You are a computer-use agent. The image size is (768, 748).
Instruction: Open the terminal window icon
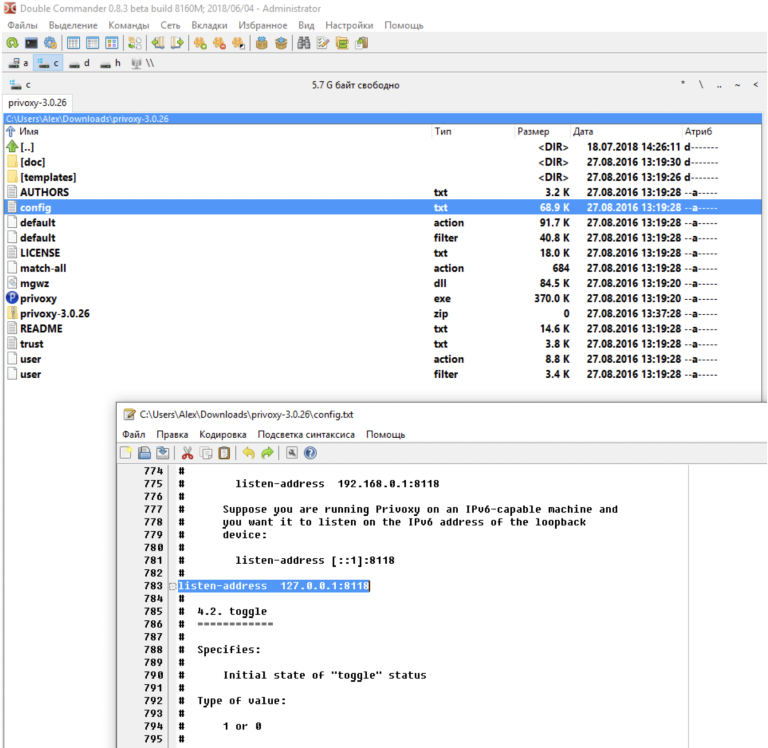pyautogui.click(x=31, y=43)
